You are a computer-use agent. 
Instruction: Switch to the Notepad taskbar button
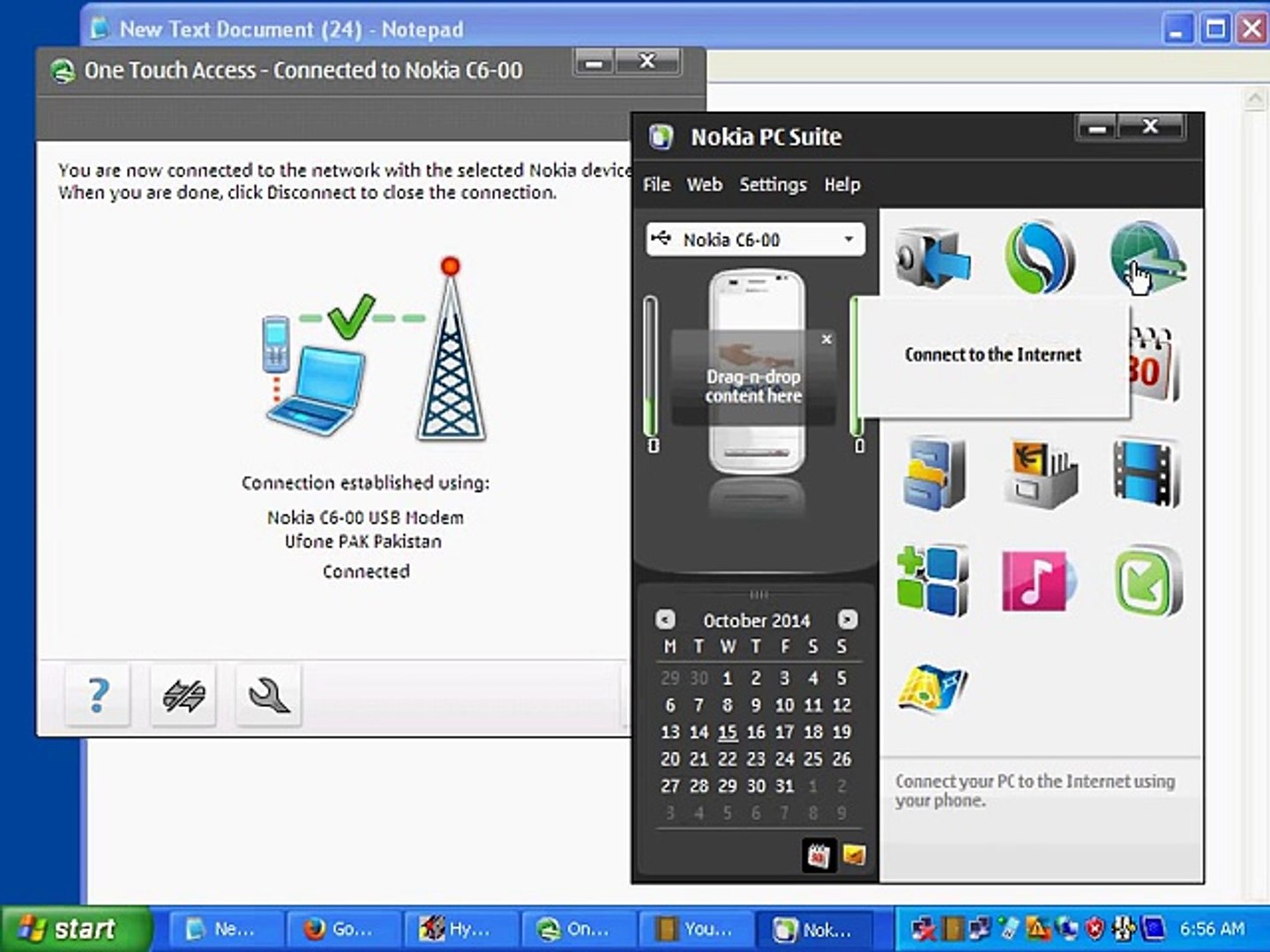tap(225, 929)
